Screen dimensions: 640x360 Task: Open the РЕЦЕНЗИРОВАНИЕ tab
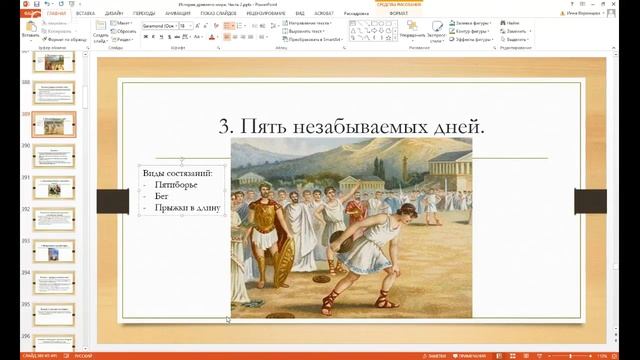(266, 13)
